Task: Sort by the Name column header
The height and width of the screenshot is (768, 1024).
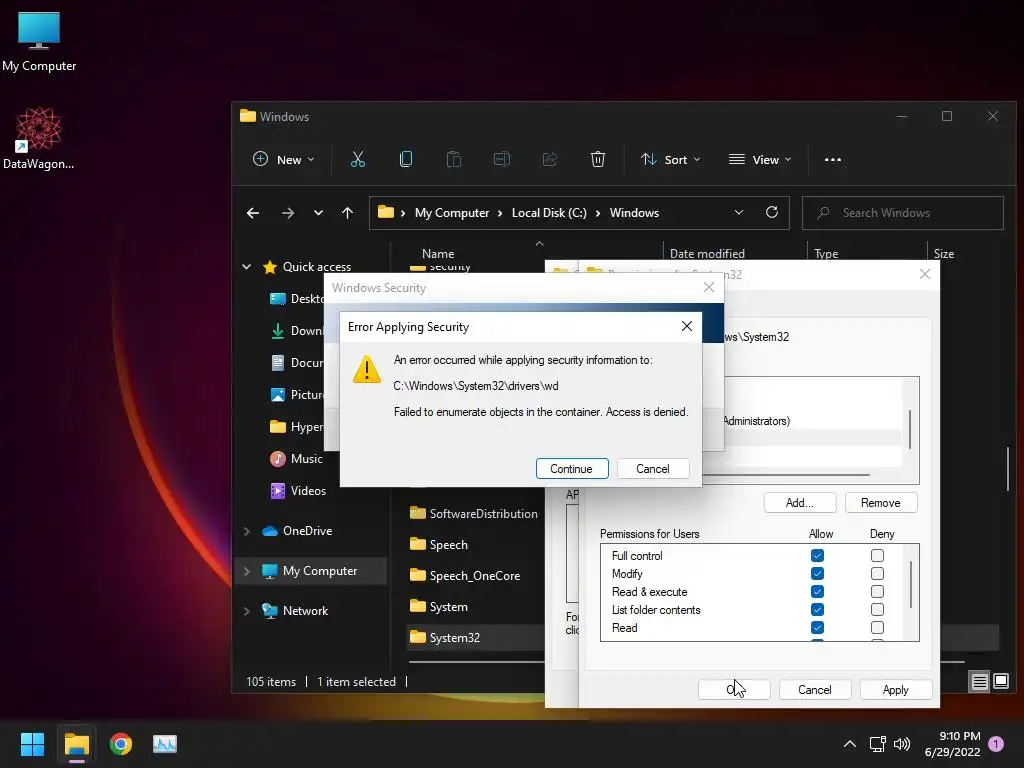Action: point(438,253)
